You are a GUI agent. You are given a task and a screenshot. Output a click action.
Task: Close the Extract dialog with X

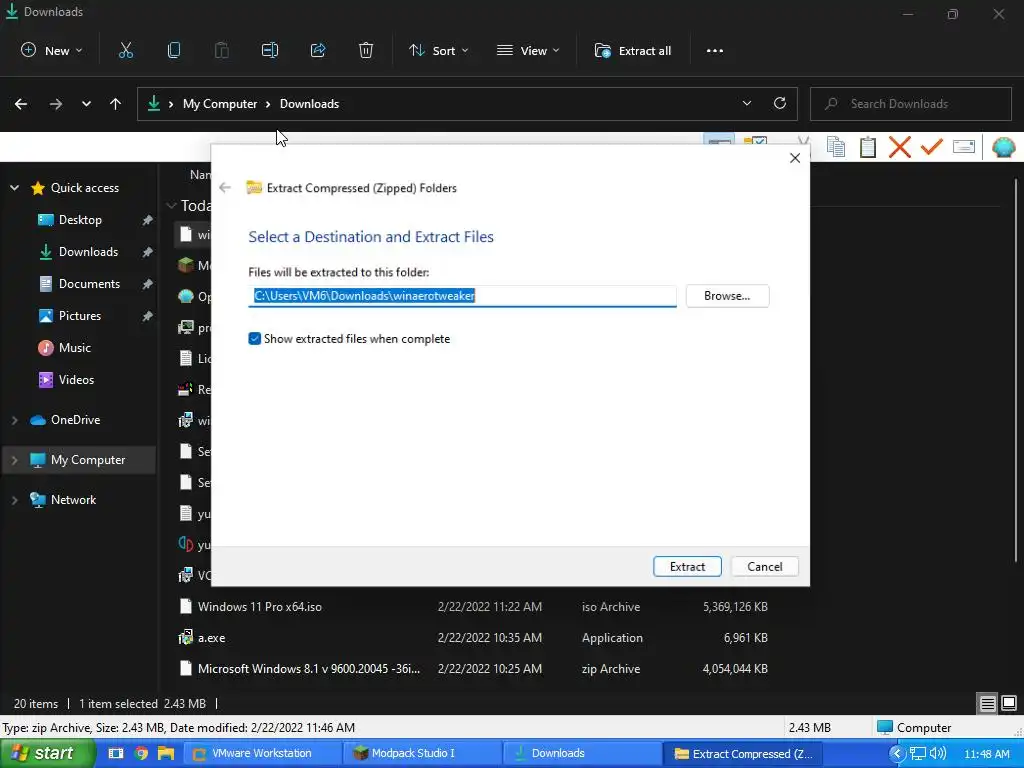pyautogui.click(x=795, y=158)
